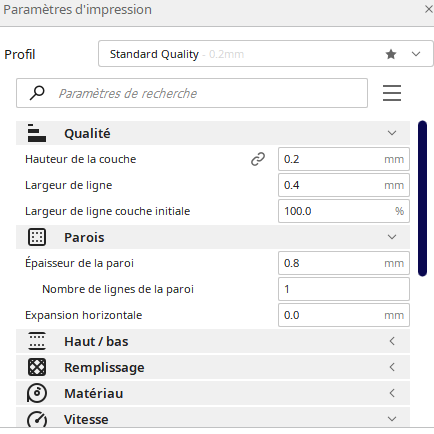Click the Qualité layers icon
The width and height of the screenshot is (434, 434).
coord(37,133)
